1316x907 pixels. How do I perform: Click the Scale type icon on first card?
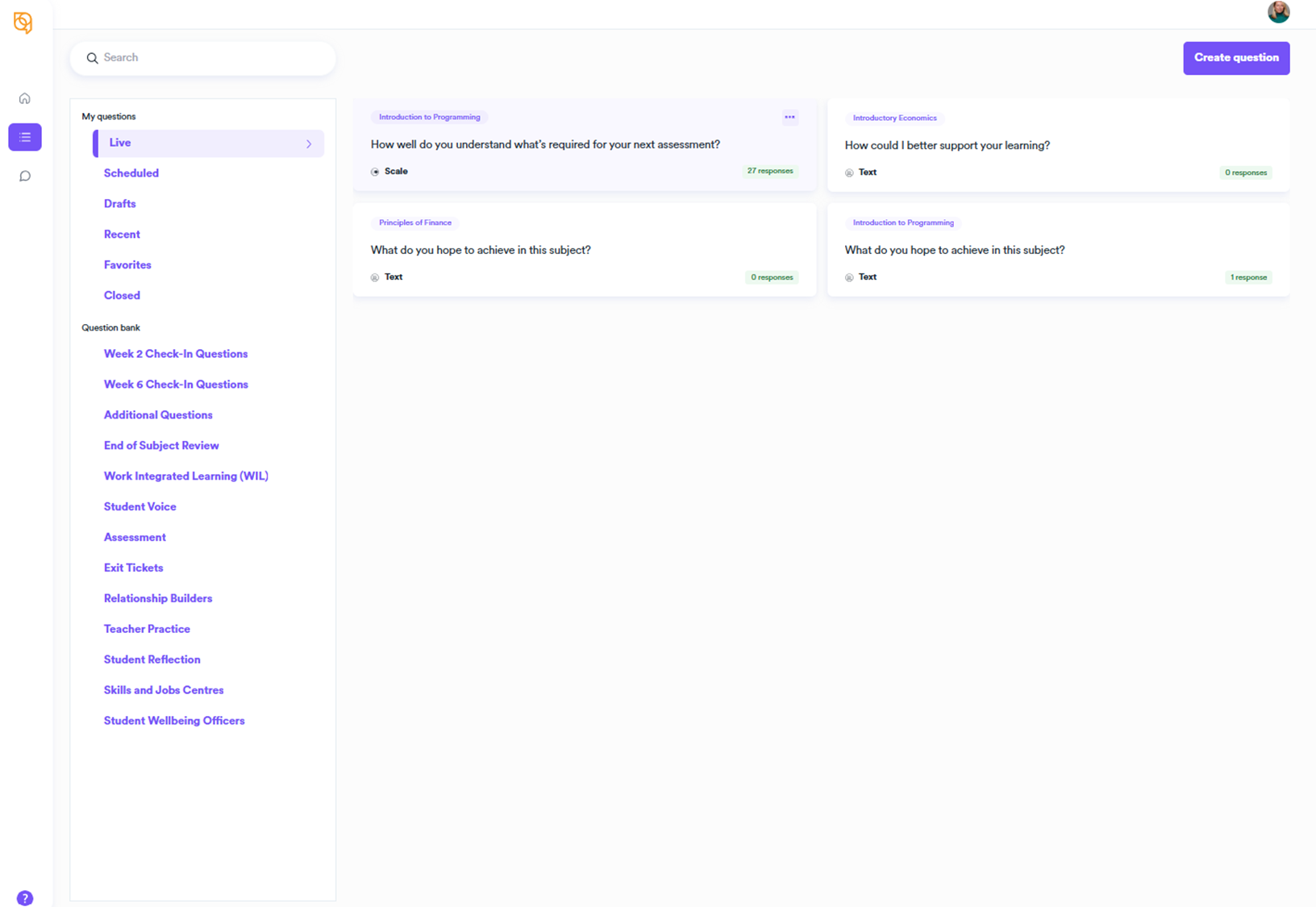(x=375, y=172)
